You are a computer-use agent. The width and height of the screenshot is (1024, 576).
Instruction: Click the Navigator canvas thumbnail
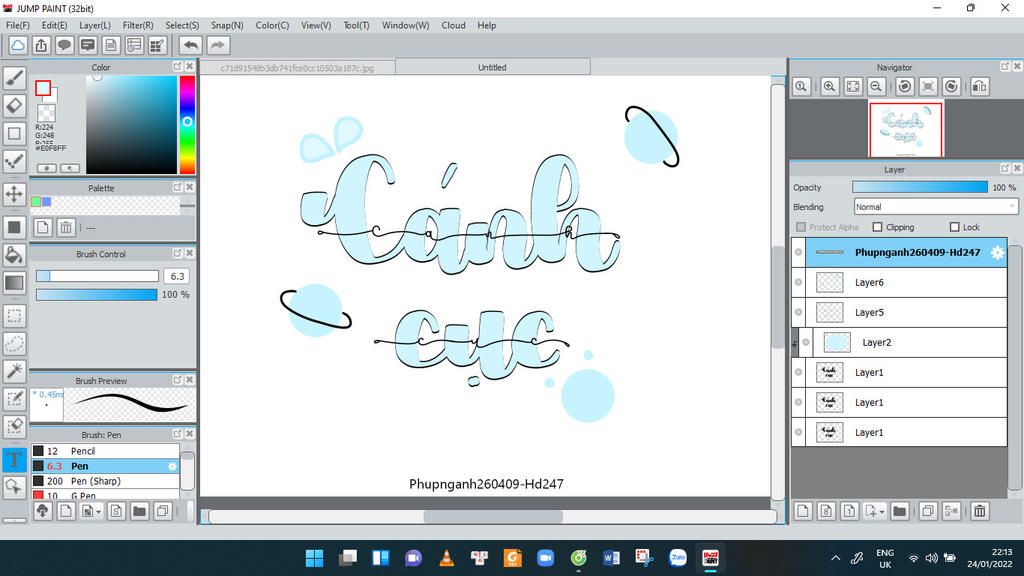(905, 129)
